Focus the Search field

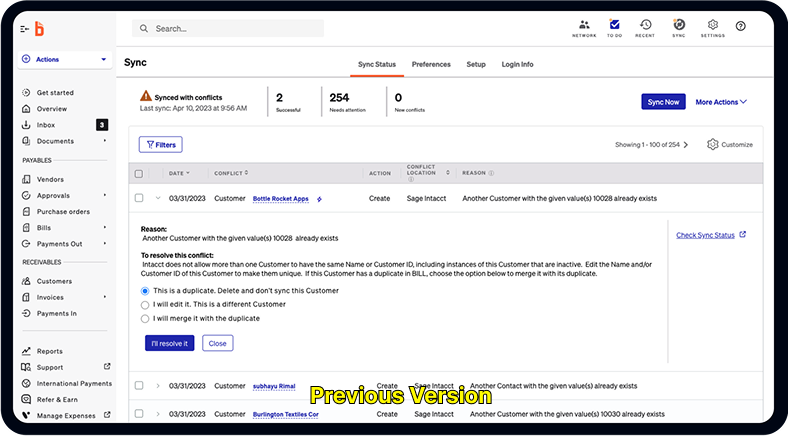pos(228,29)
